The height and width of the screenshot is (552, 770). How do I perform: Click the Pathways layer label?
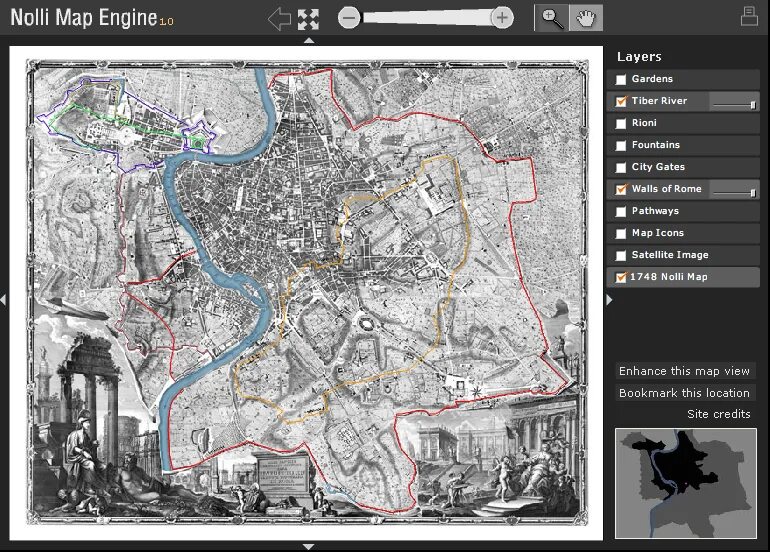point(655,211)
